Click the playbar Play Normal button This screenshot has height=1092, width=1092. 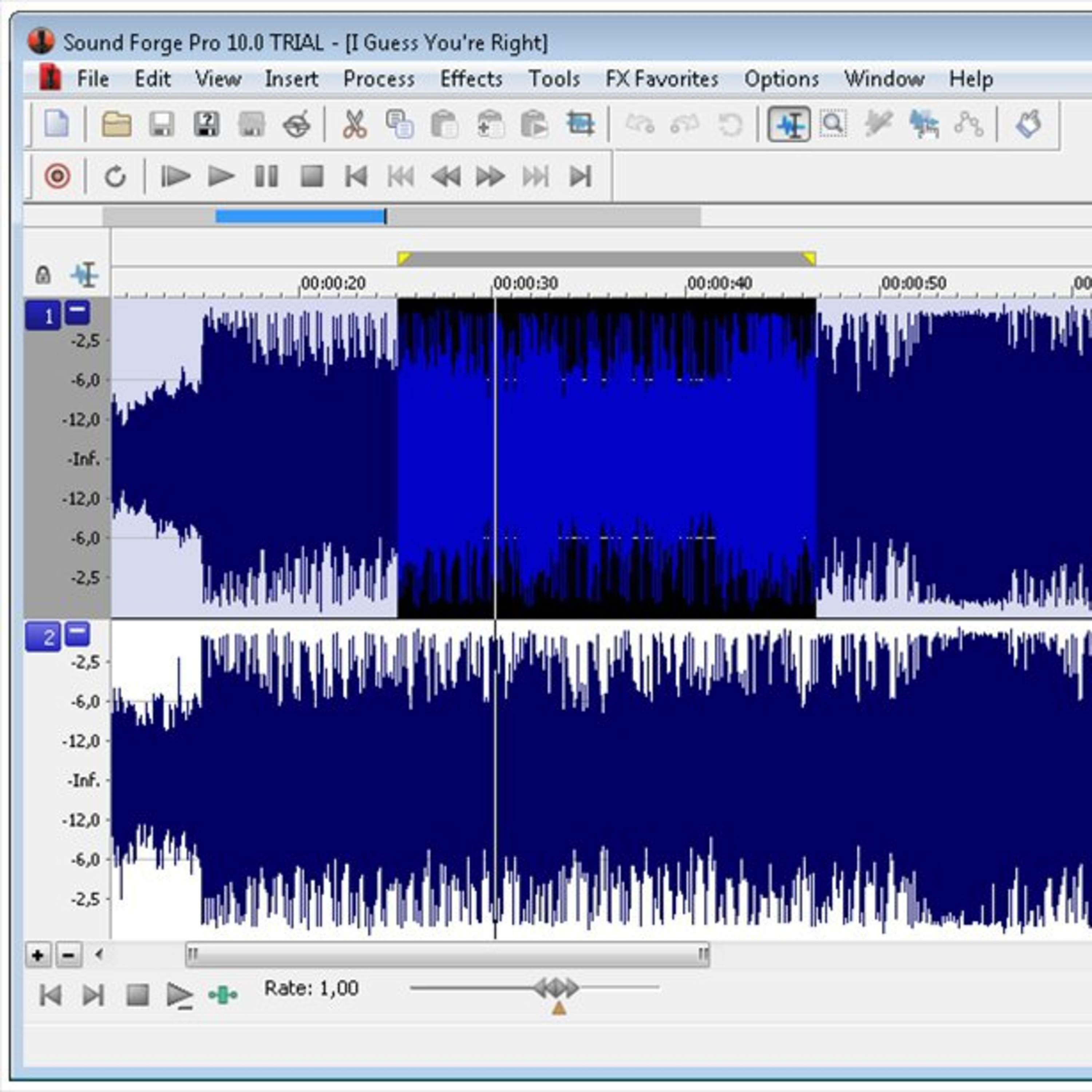pyautogui.click(x=180, y=995)
